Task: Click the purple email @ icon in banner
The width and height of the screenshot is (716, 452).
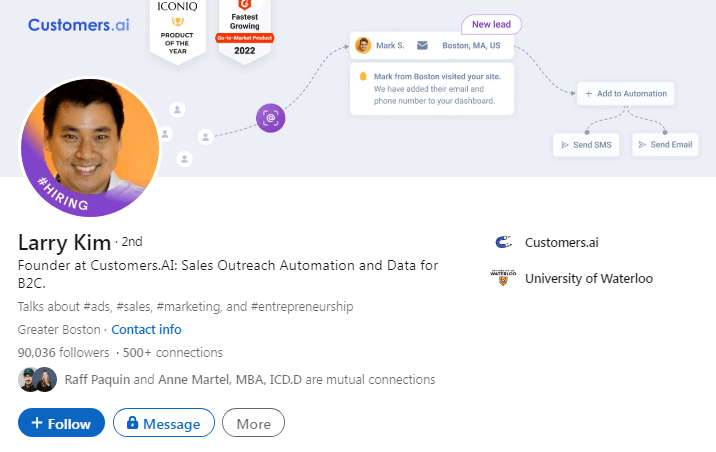Action: 270,117
